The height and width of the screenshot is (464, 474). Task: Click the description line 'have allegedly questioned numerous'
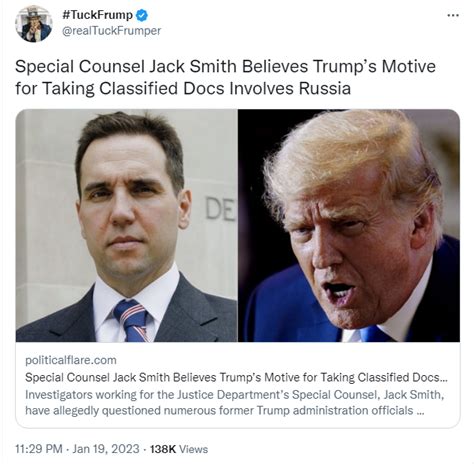click(225, 410)
